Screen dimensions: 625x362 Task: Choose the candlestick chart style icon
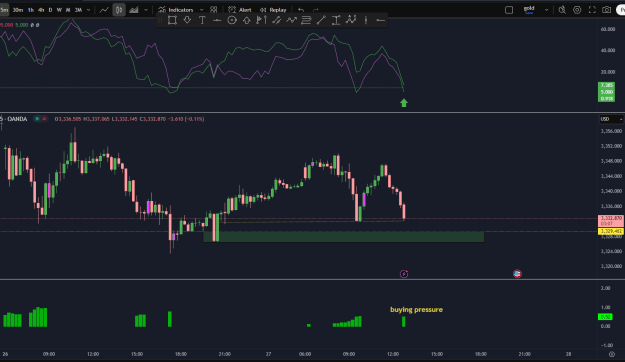[x=119, y=10]
